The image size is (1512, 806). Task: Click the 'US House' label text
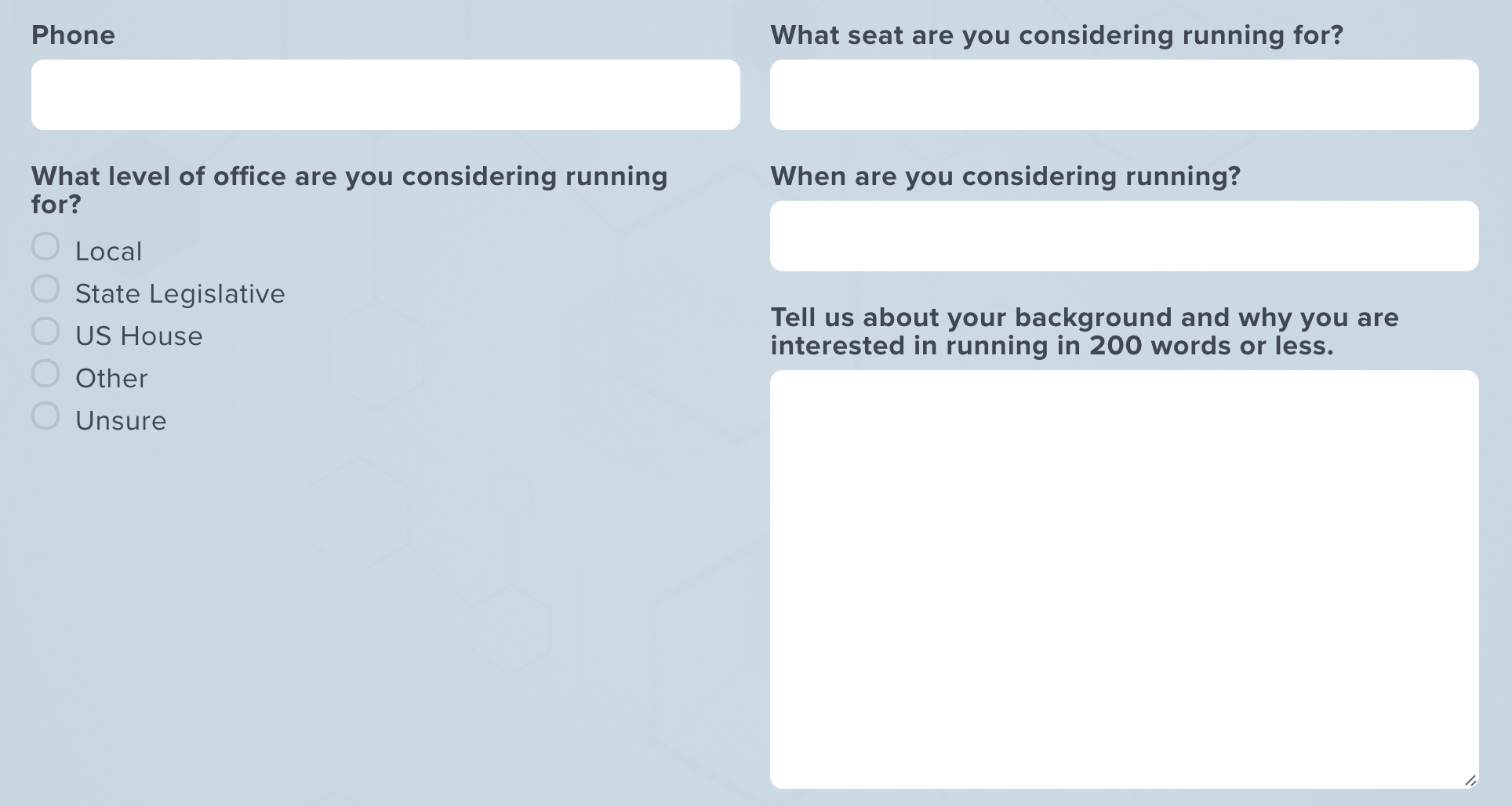[x=139, y=336]
